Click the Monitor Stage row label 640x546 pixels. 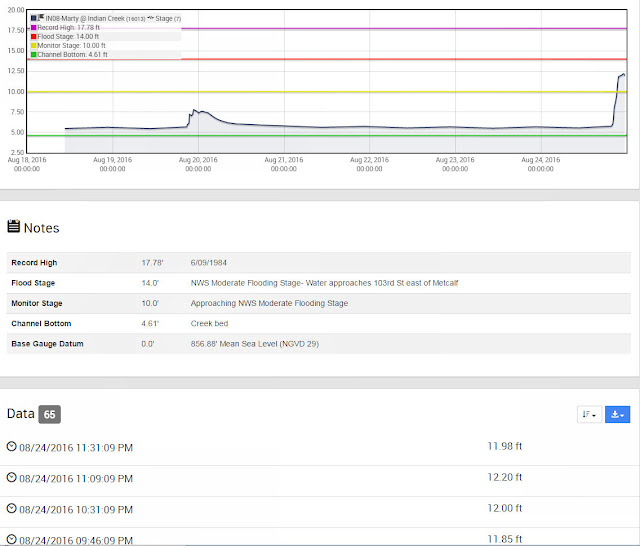coord(37,304)
